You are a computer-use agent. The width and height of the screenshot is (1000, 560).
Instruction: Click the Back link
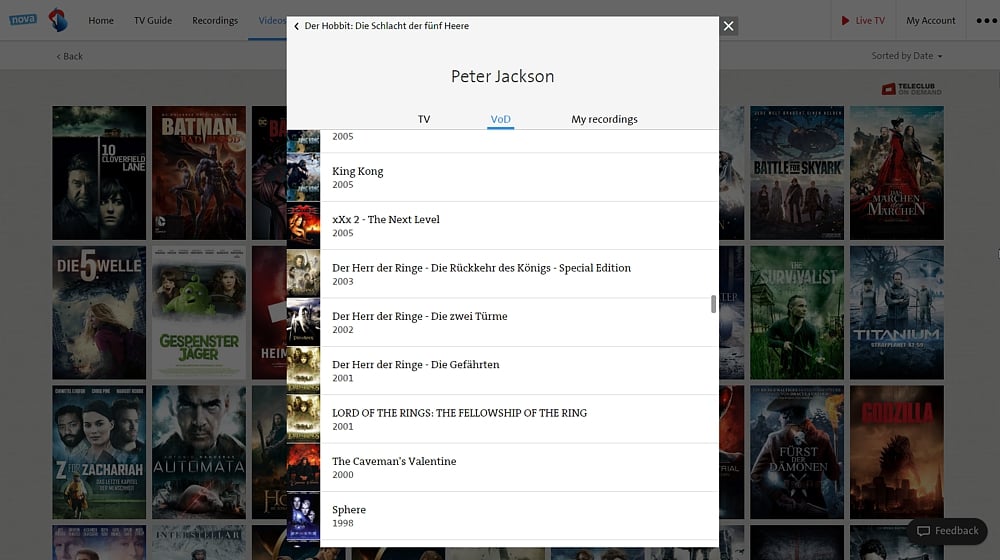[70, 56]
